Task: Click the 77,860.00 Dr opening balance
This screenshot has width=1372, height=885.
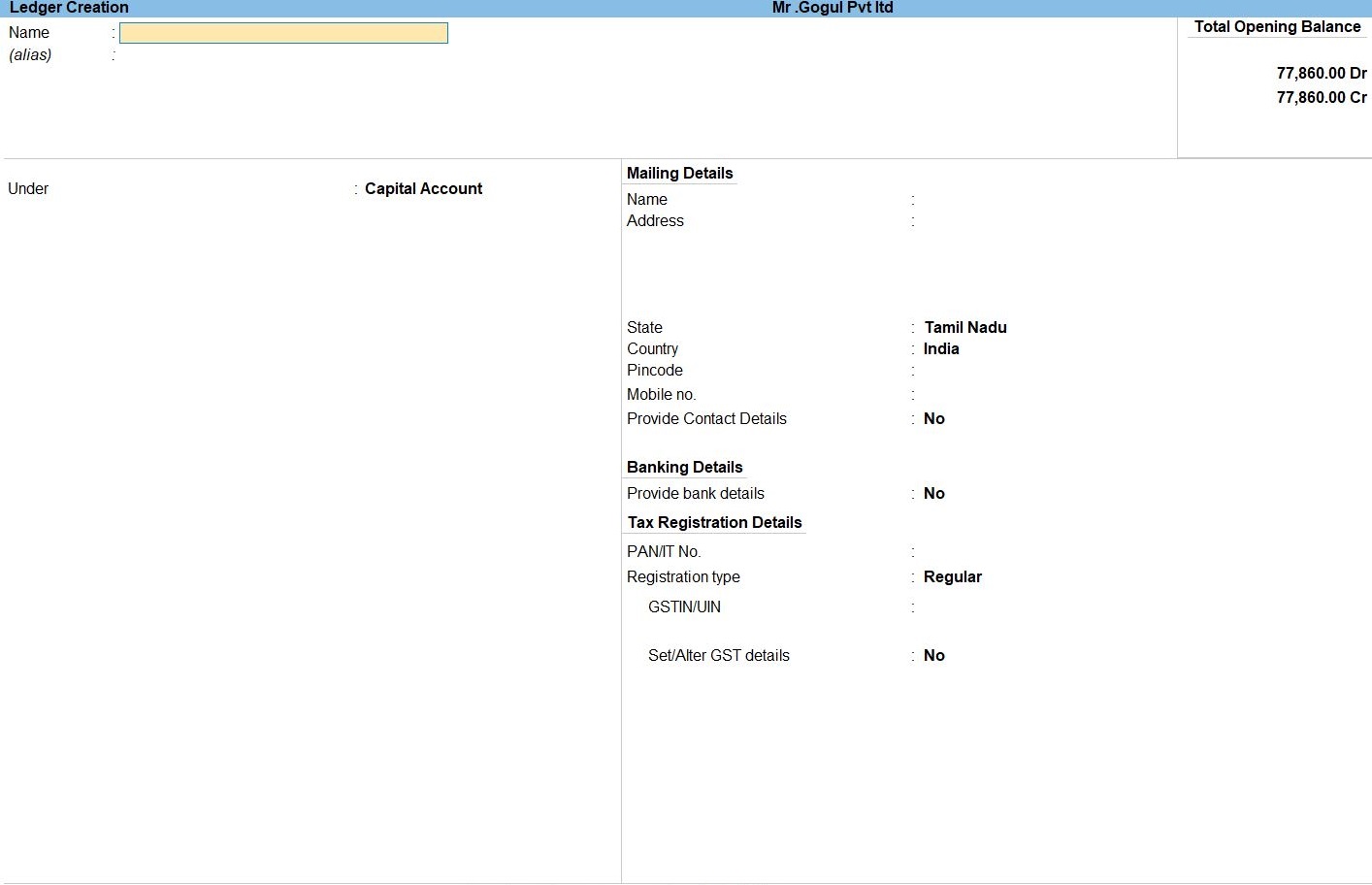Action: tap(1321, 74)
